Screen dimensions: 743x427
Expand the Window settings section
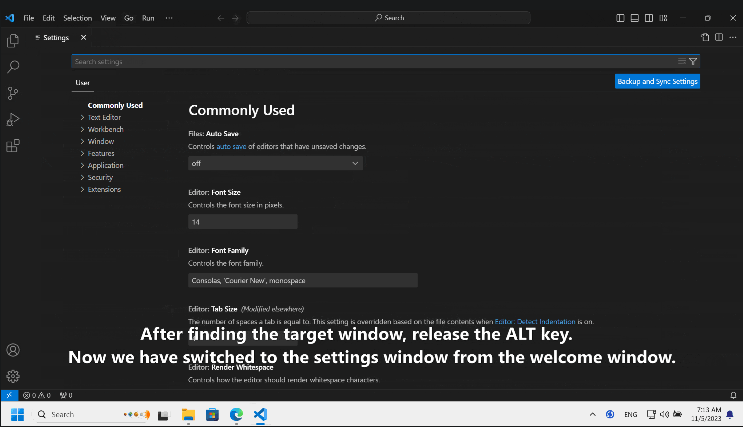pyautogui.click(x=100, y=141)
